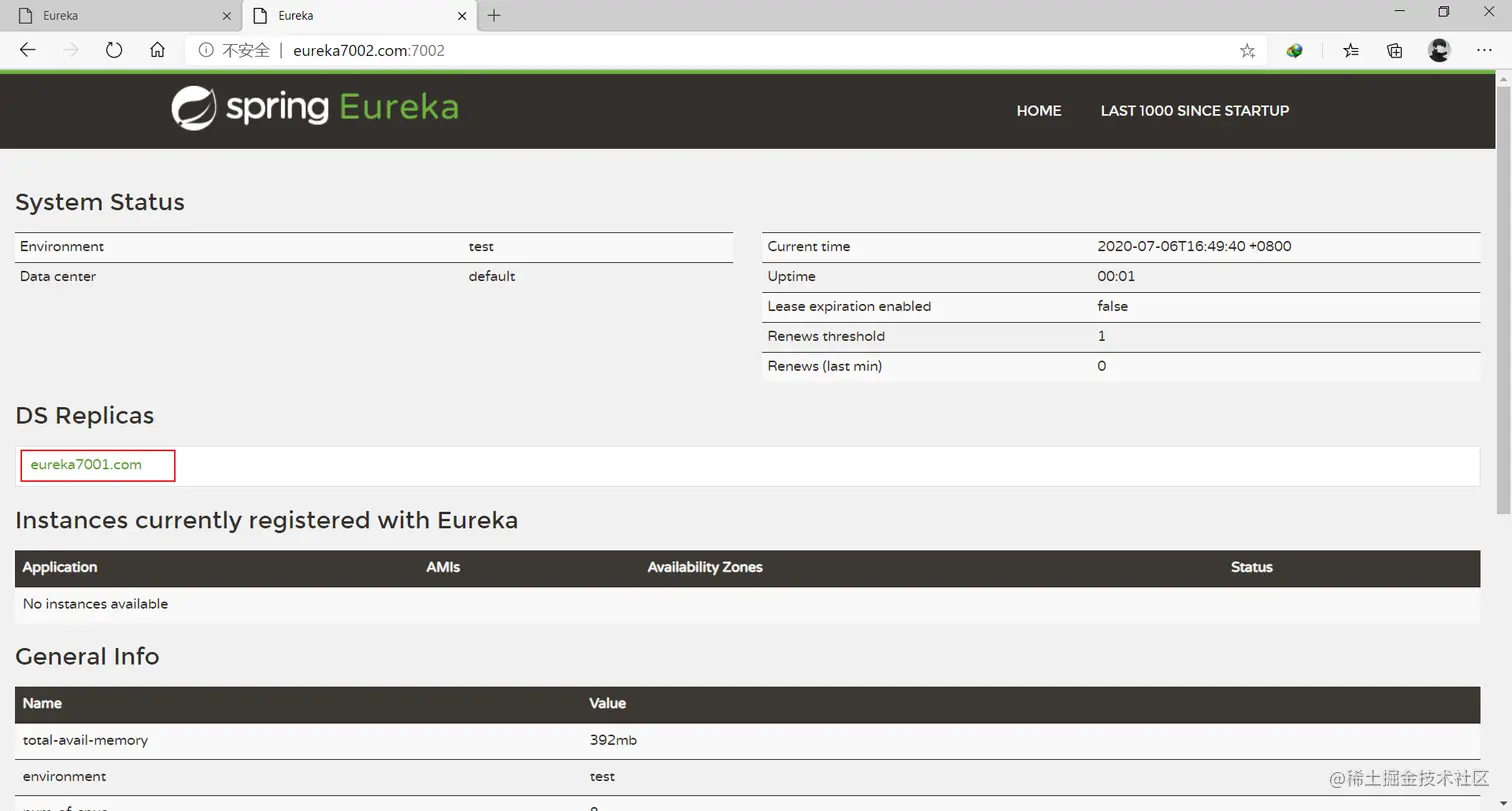Open the Collections icon

(1395, 50)
